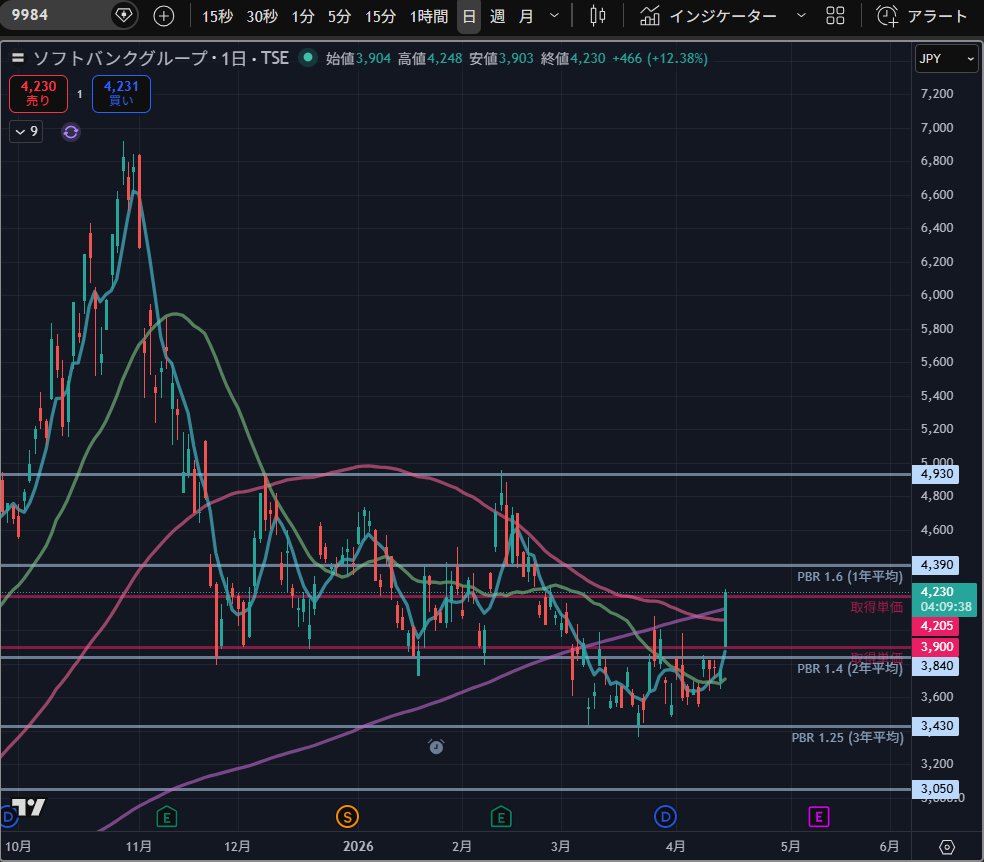Select the 30秒 timeframe
Image resolution: width=984 pixels, height=862 pixels.
pyautogui.click(x=262, y=16)
